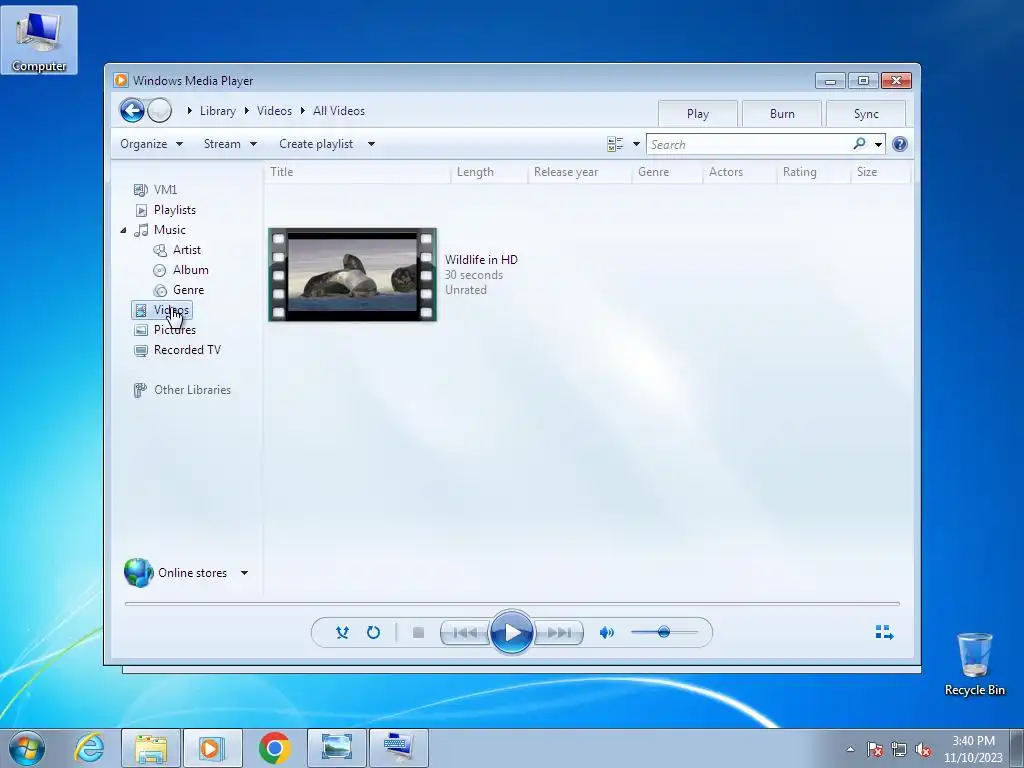Image resolution: width=1024 pixels, height=768 pixels.
Task: Expand the All Videos breadcrumb arrow
Action: [303, 111]
